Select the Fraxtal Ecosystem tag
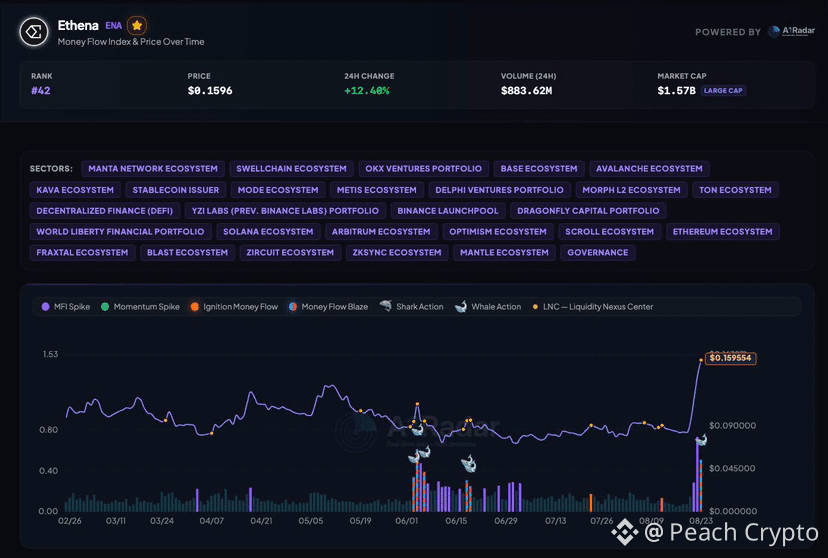The height and width of the screenshot is (558, 828). (x=82, y=252)
